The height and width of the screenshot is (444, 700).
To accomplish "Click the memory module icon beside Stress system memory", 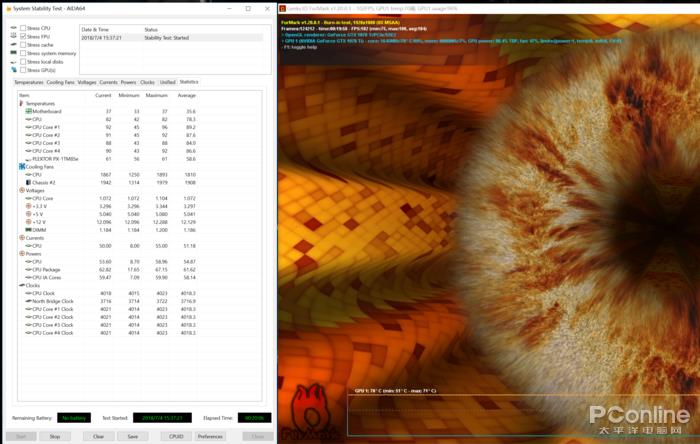I will (x=13, y=53).
